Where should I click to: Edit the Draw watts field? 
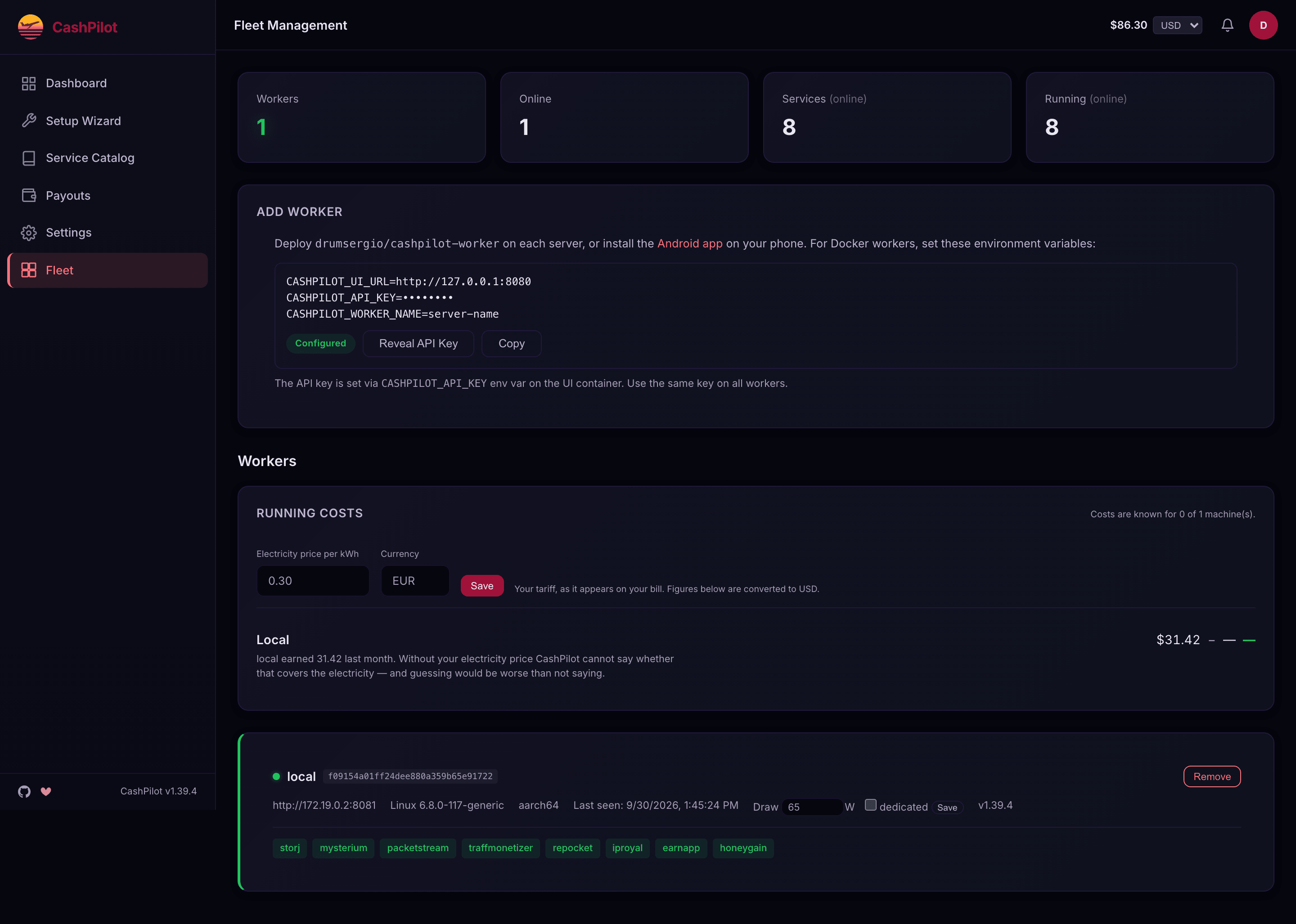[812, 807]
